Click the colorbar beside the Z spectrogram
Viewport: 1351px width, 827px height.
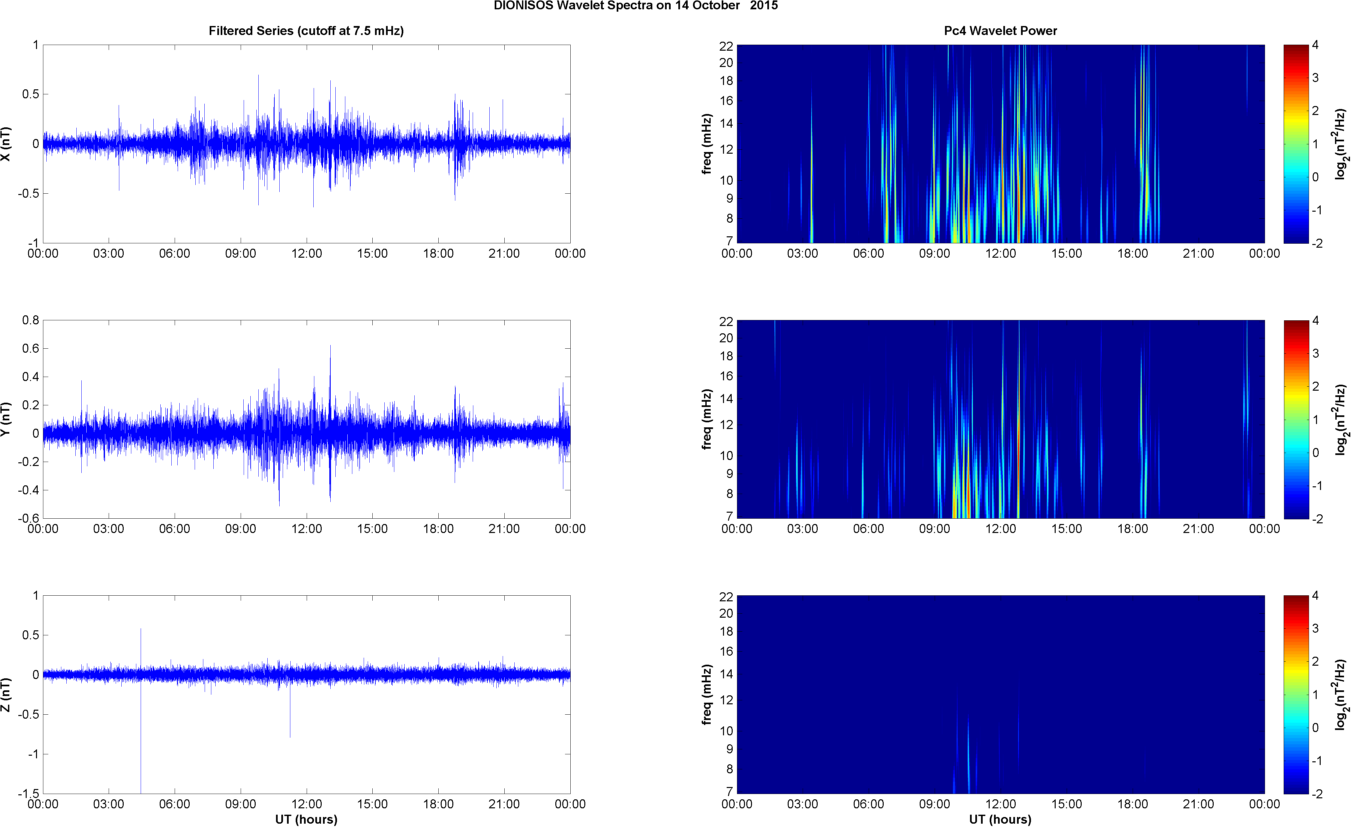tap(1294, 694)
